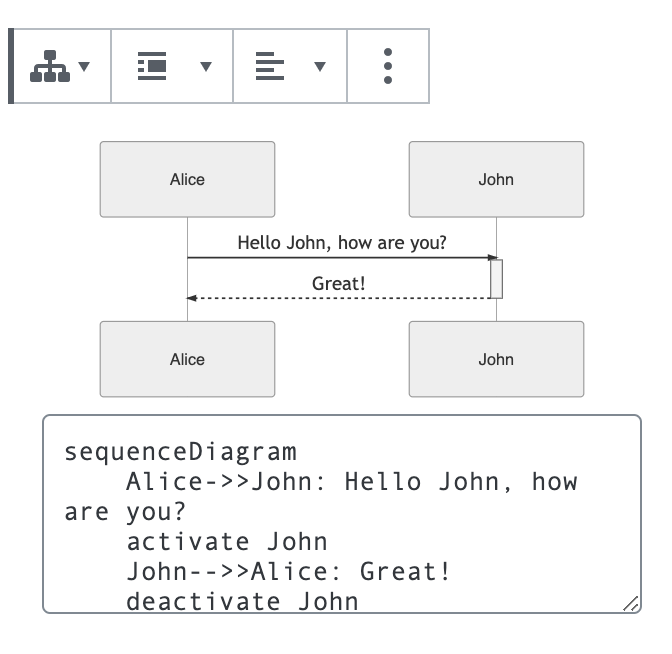Click the bottom Alice participant box
This screenshot has height=654, width=672.
coord(187,359)
